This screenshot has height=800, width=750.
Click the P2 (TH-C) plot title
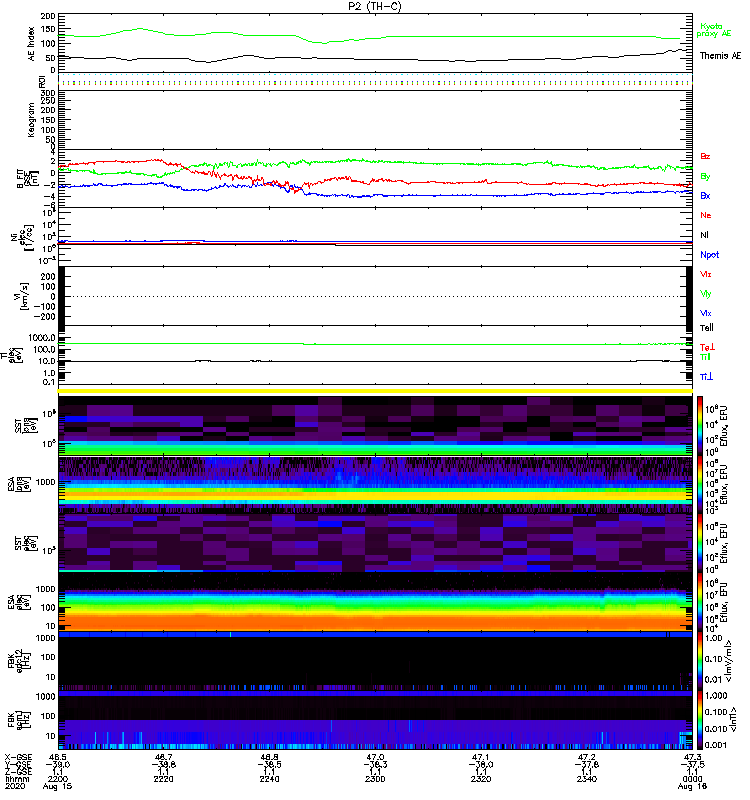pyautogui.click(x=375, y=6)
